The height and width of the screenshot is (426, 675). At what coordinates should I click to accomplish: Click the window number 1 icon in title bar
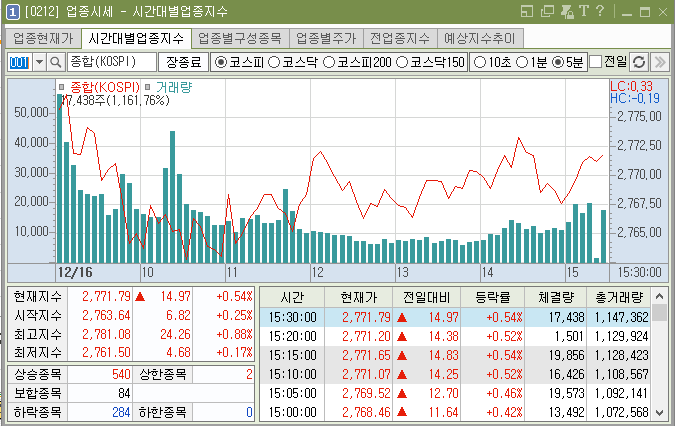point(12,12)
